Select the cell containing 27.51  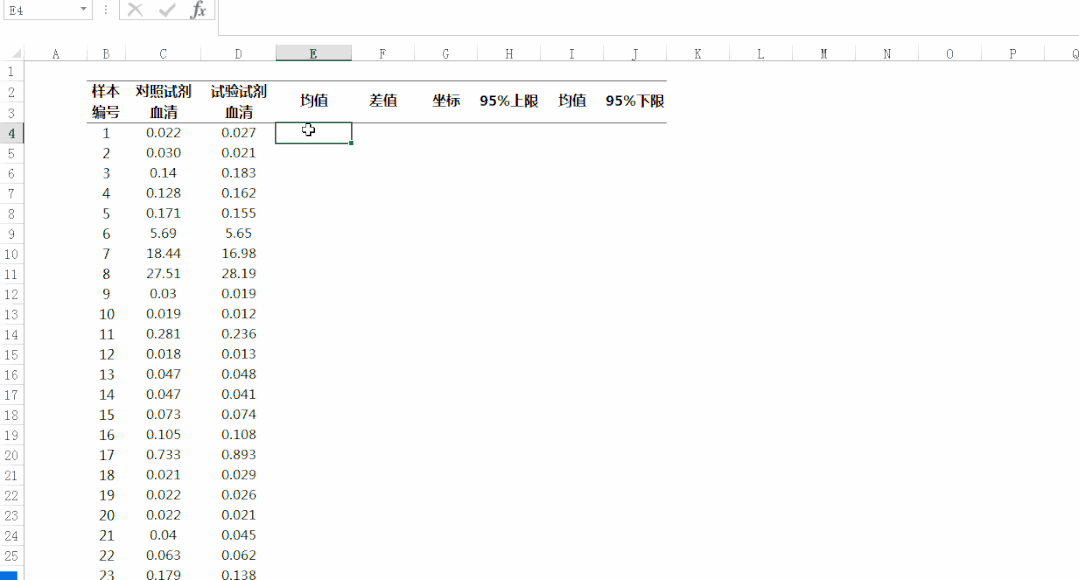tap(163, 274)
